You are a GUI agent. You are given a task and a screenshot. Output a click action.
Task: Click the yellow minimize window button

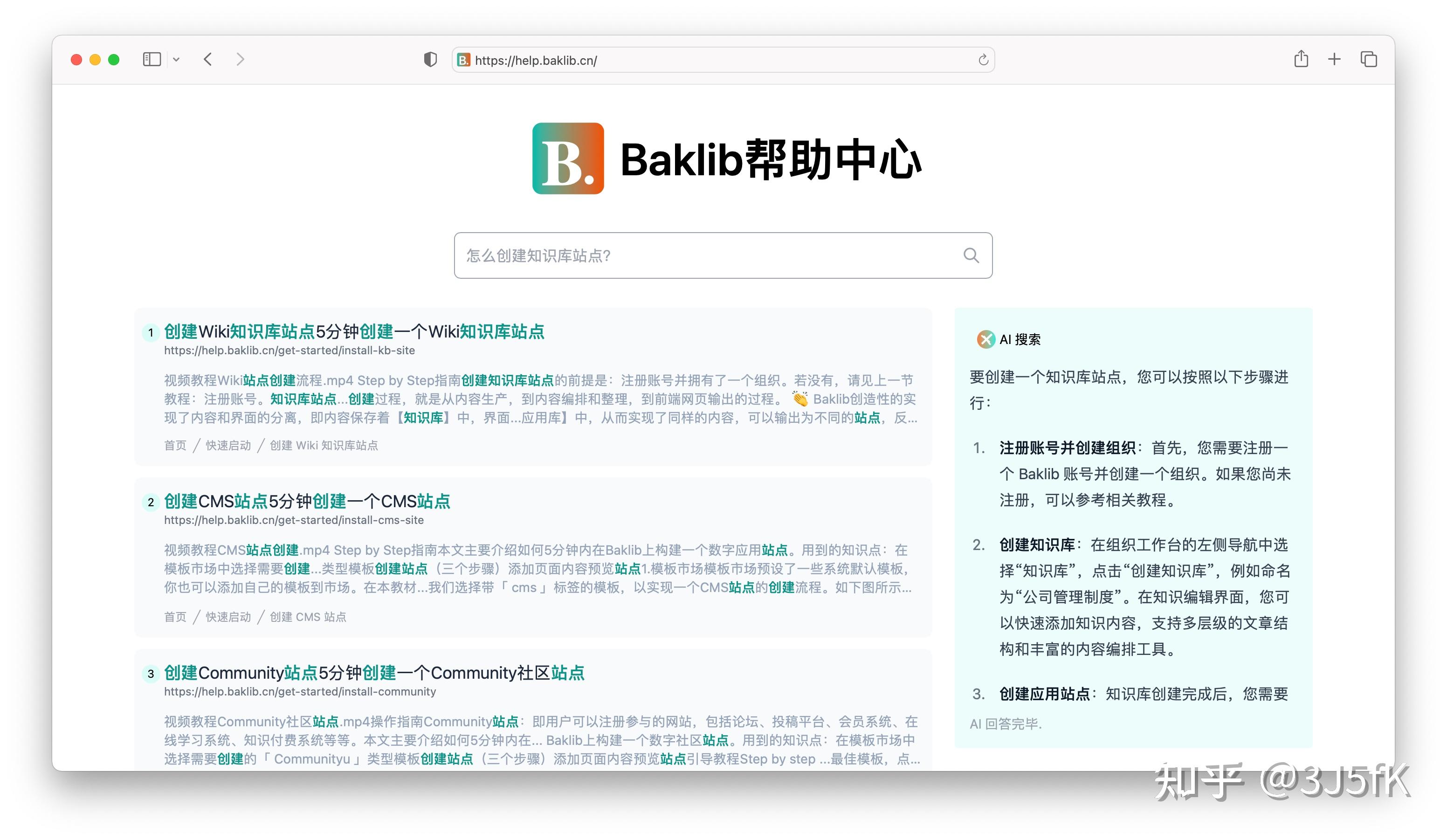tap(95, 60)
